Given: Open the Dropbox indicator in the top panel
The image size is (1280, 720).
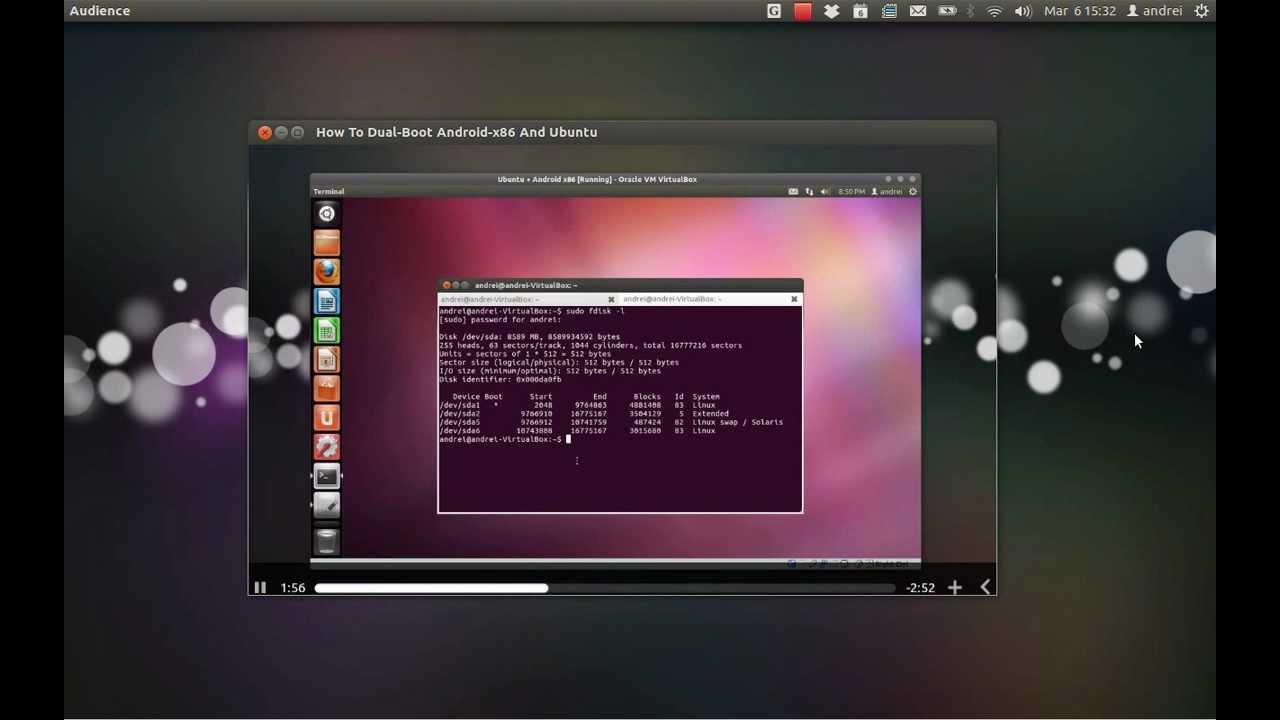Looking at the screenshot, I should [831, 11].
